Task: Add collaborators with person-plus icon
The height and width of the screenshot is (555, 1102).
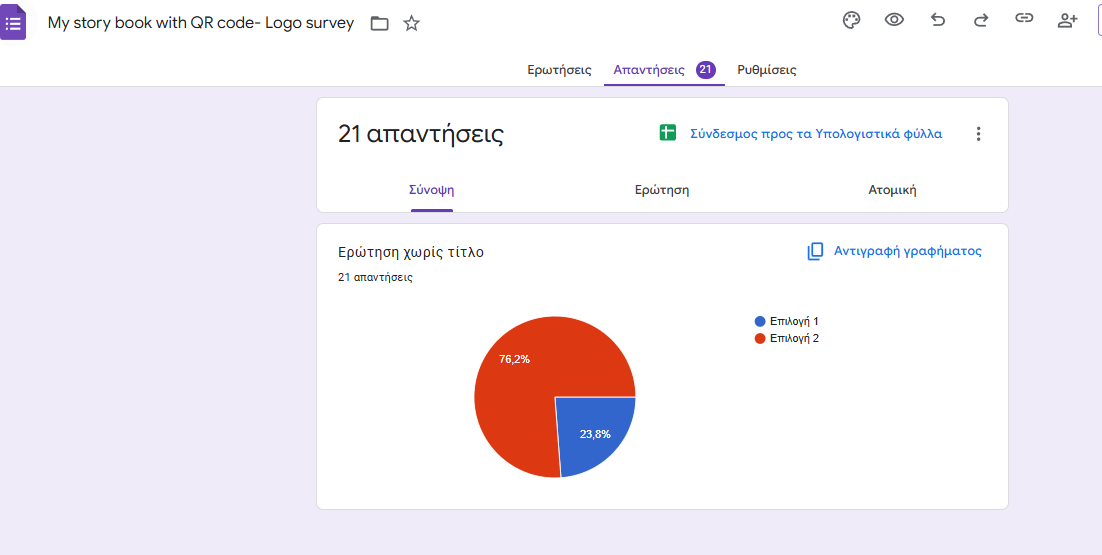Action: click(x=1067, y=20)
